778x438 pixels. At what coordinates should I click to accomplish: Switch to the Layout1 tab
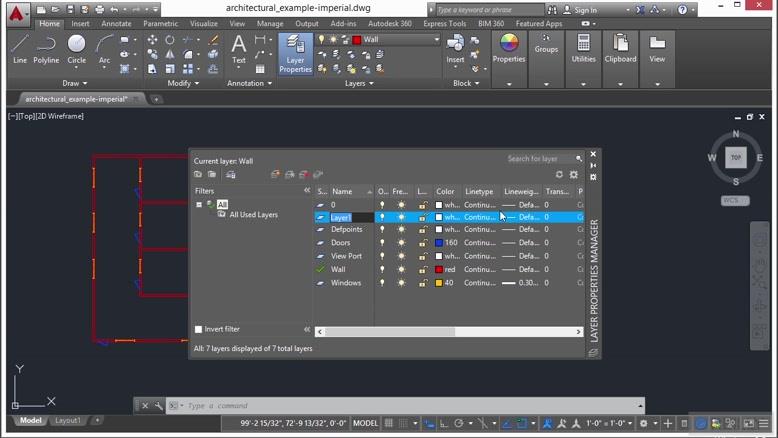tap(67, 420)
